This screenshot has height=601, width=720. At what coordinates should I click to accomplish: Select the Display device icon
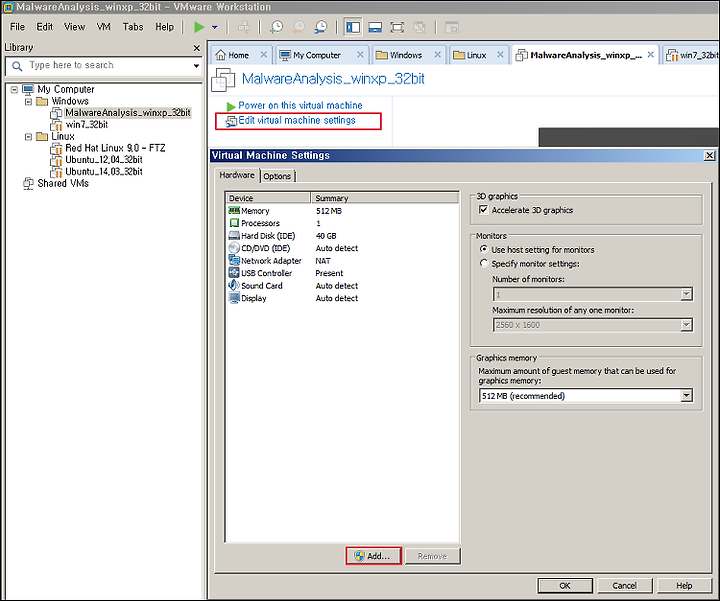[x=234, y=298]
